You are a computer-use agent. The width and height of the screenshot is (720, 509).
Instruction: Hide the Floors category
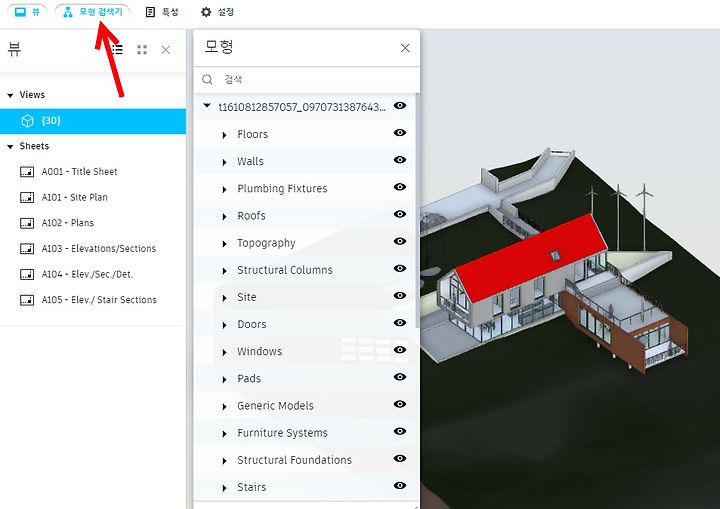400,133
